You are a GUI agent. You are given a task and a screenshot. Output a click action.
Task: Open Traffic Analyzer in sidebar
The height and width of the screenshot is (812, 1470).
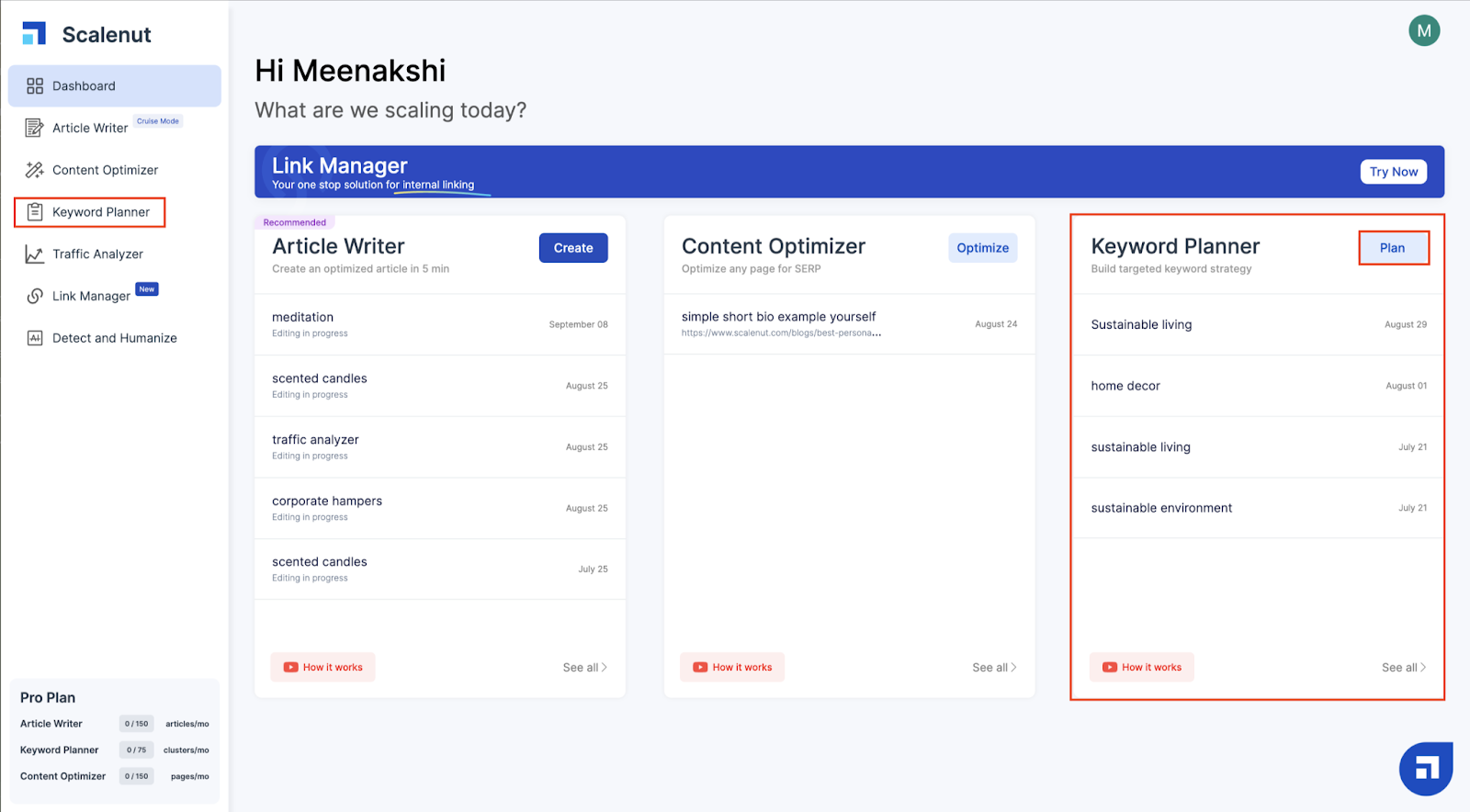click(97, 254)
